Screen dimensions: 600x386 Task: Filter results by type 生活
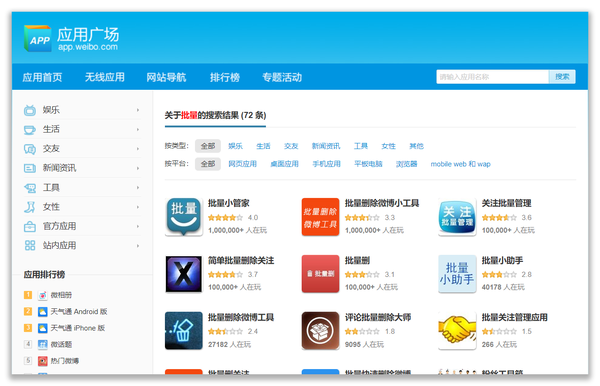pyautogui.click(x=263, y=146)
